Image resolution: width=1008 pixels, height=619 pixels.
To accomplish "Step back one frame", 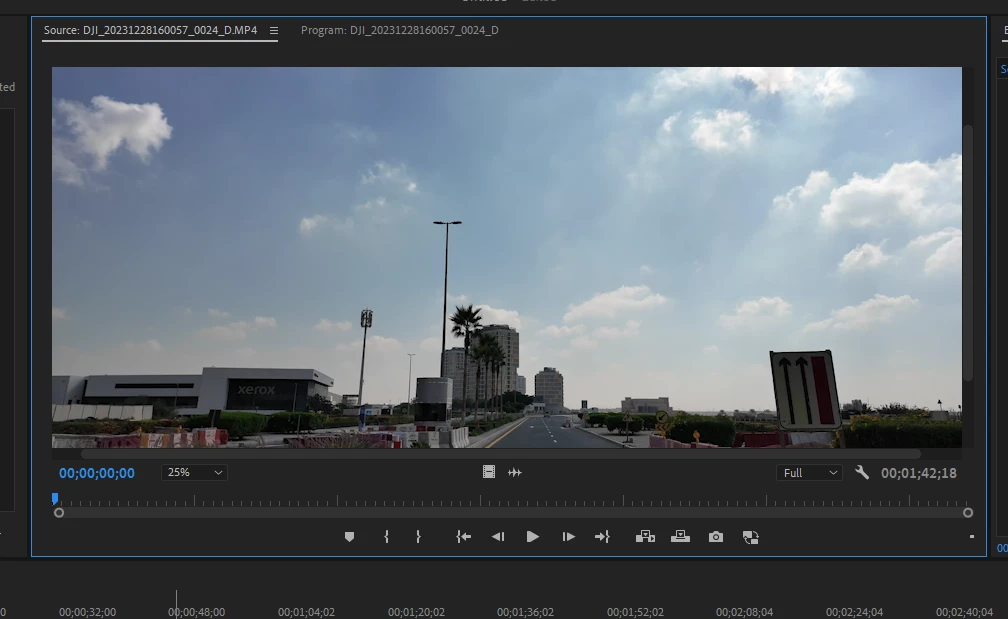I will pos(498,537).
